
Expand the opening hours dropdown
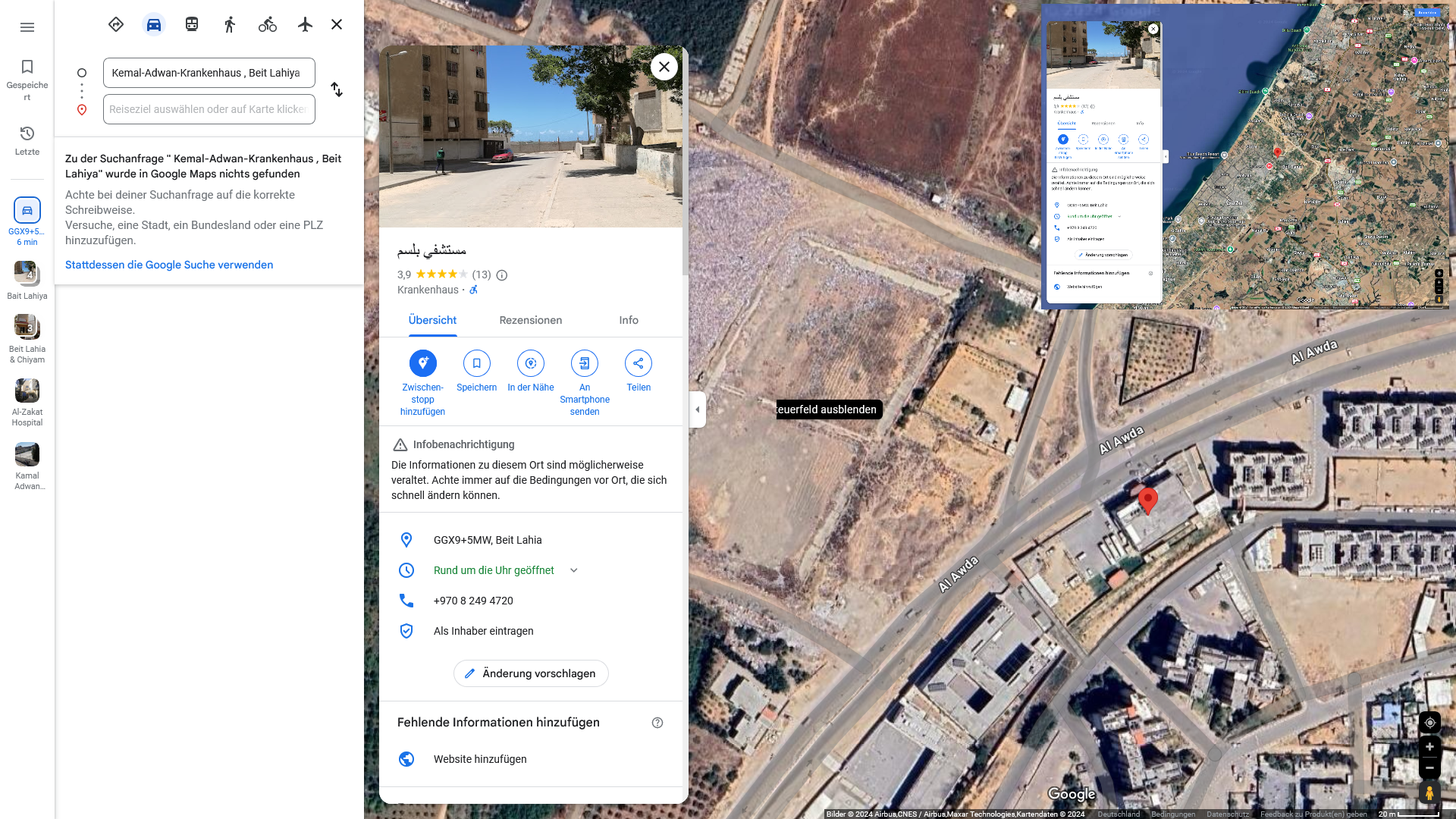click(x=574, y=570)
